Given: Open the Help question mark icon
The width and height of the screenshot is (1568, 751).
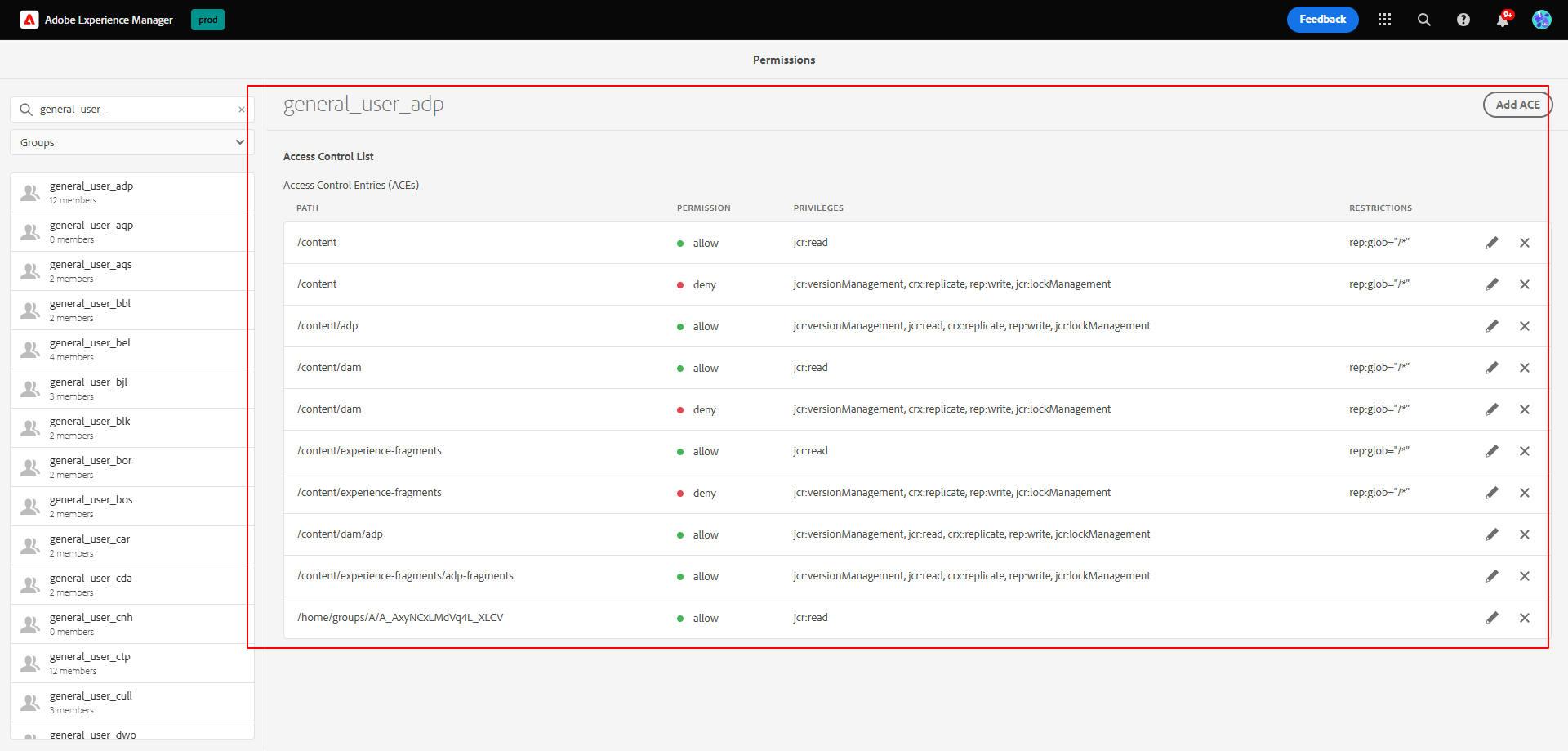Looking at the screenshot, I should click(x=1463, y=19).
